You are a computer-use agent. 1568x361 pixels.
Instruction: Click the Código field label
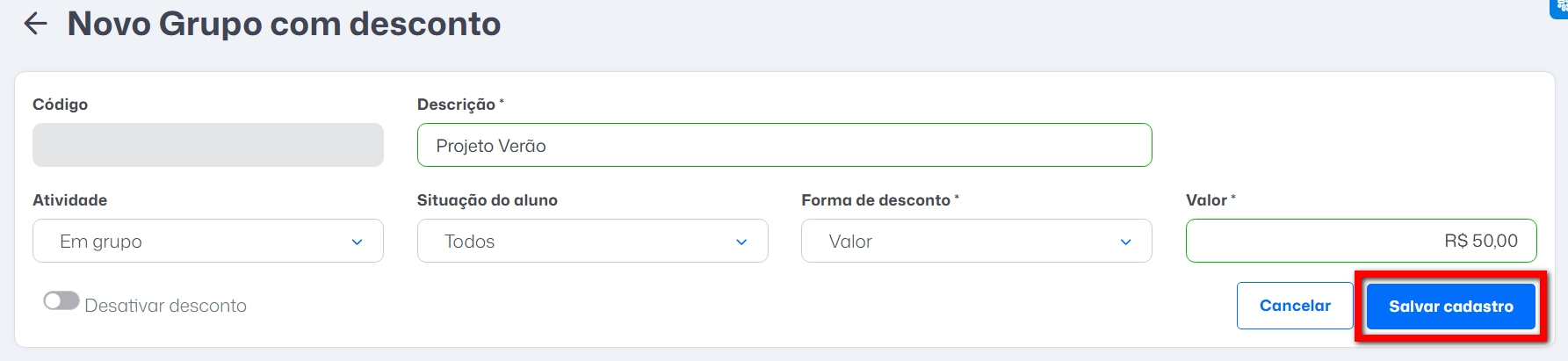60,105
